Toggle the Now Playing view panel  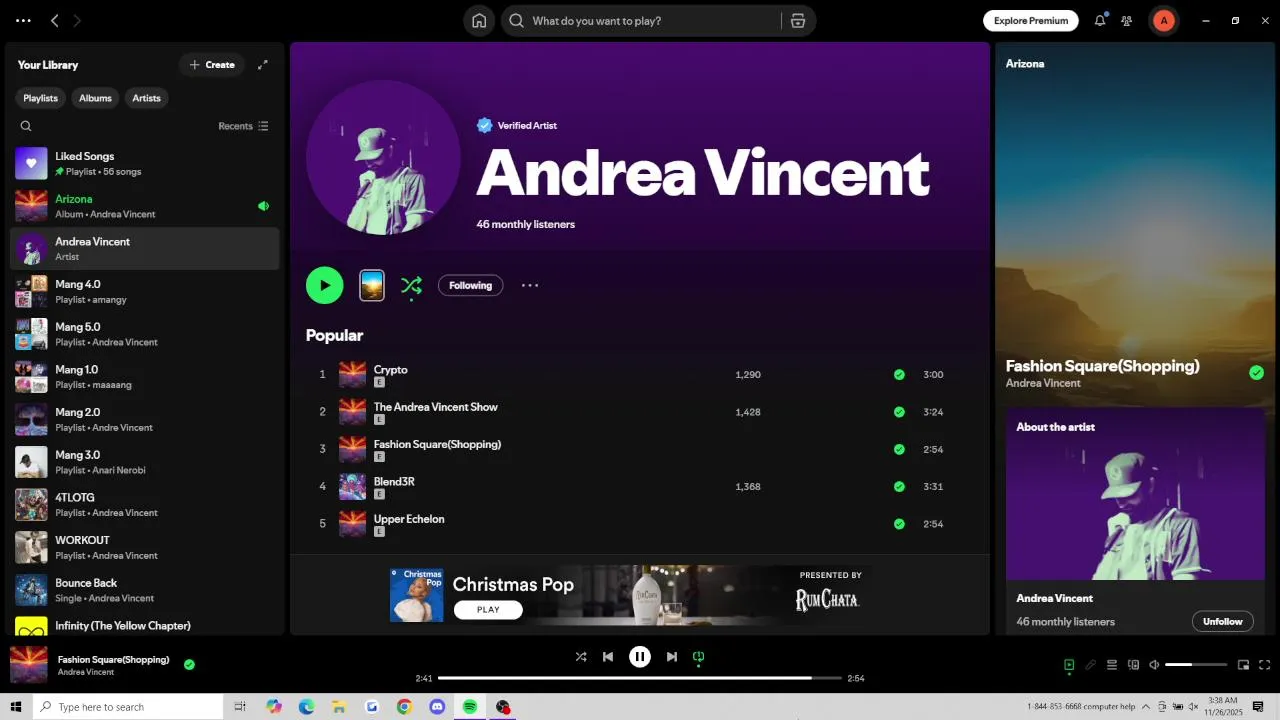(x=1069, y=665)
